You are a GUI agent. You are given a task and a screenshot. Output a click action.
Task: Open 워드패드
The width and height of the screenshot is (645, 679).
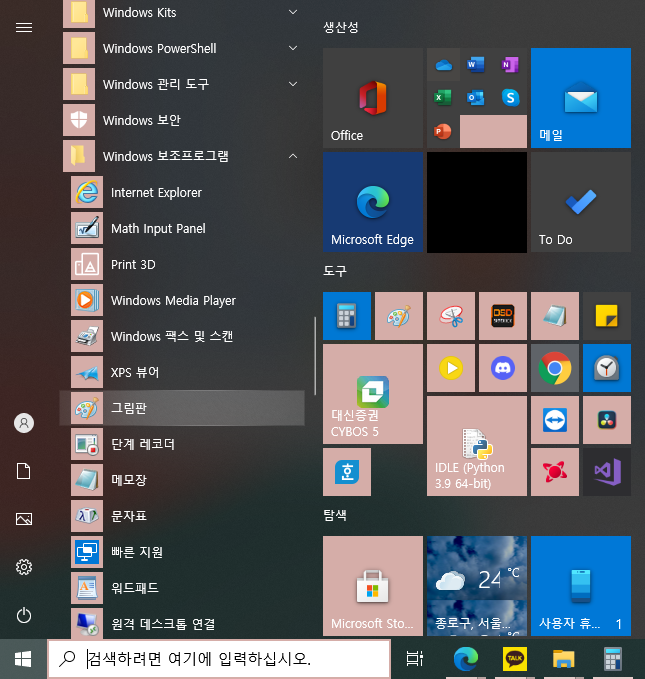click(182, 588)
